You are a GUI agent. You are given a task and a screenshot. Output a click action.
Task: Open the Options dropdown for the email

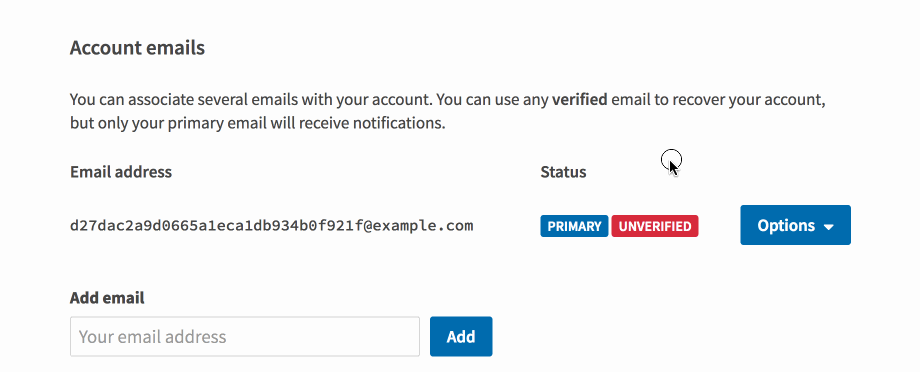(x=795, y=225)
